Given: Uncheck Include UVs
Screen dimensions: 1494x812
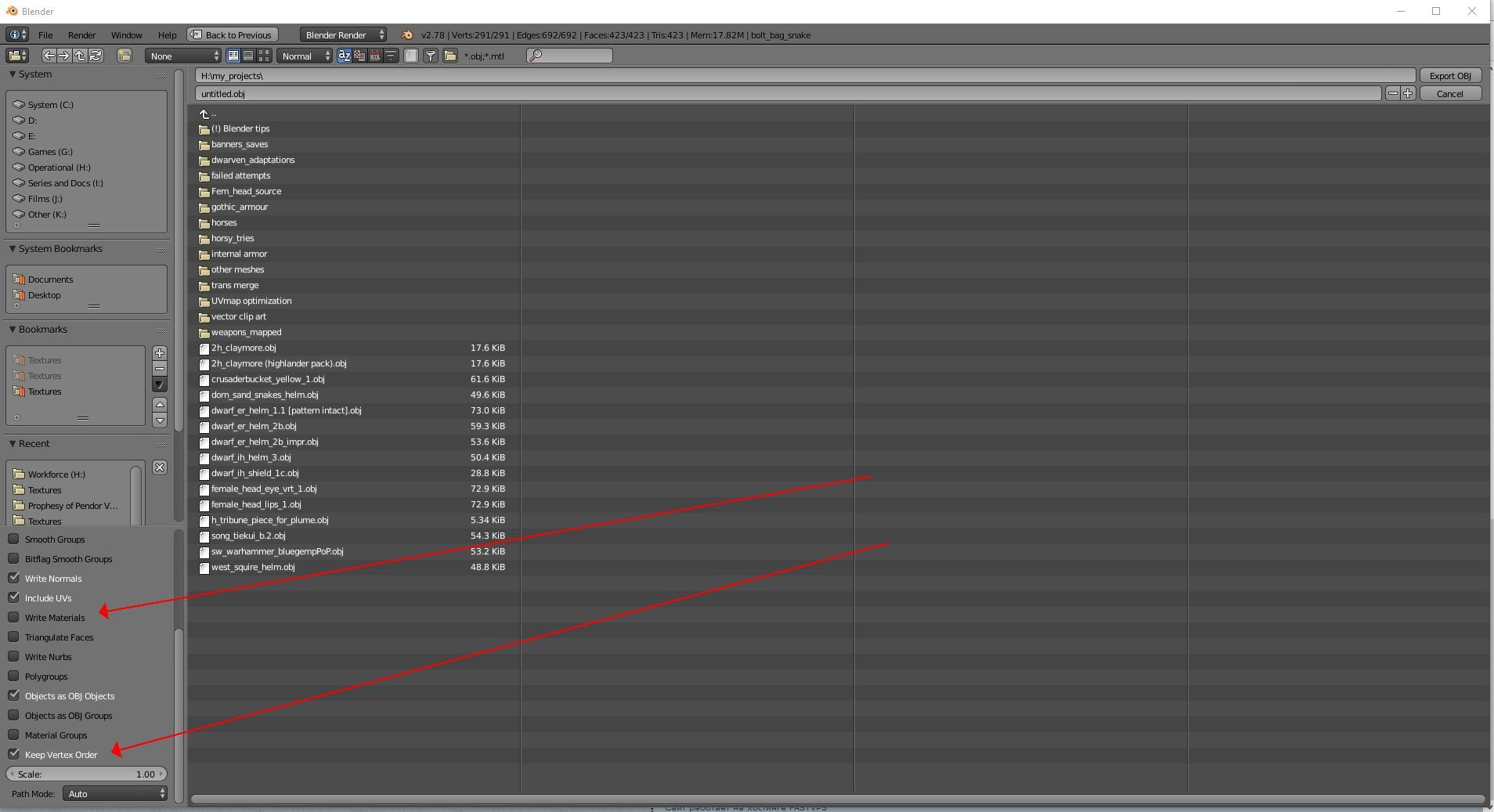Looking at the screenshot, I should 13,597.
